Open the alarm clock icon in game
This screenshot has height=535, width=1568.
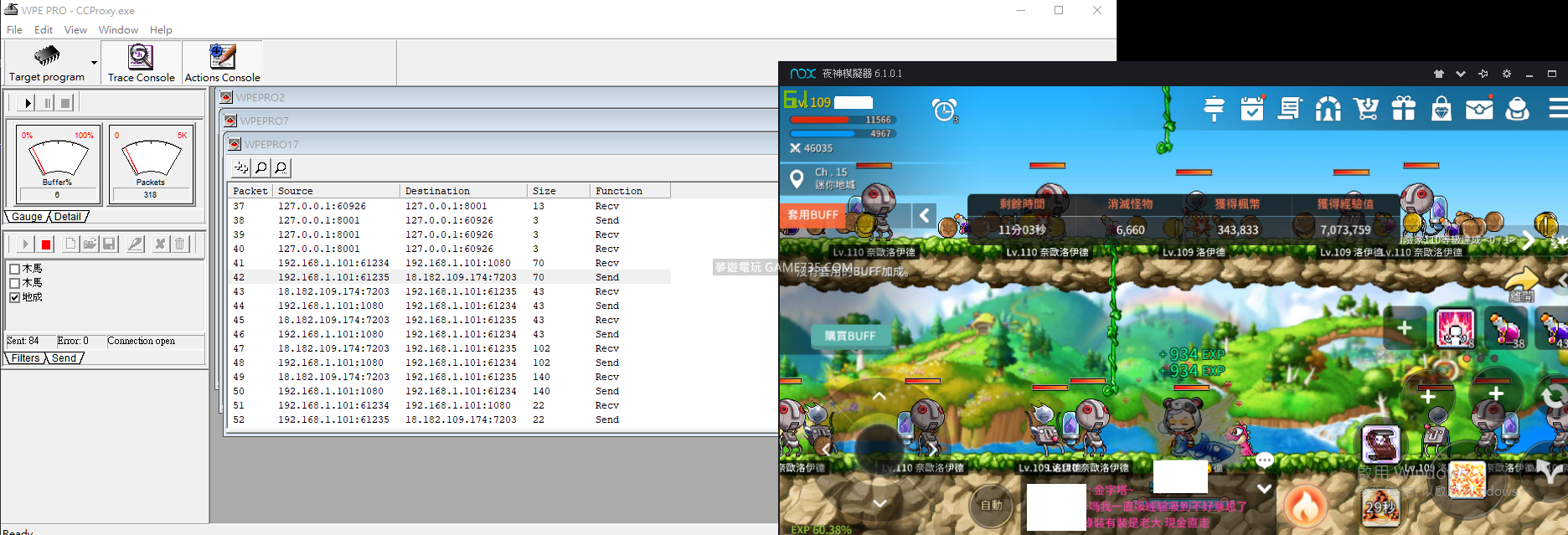click(x=945, y=110)
